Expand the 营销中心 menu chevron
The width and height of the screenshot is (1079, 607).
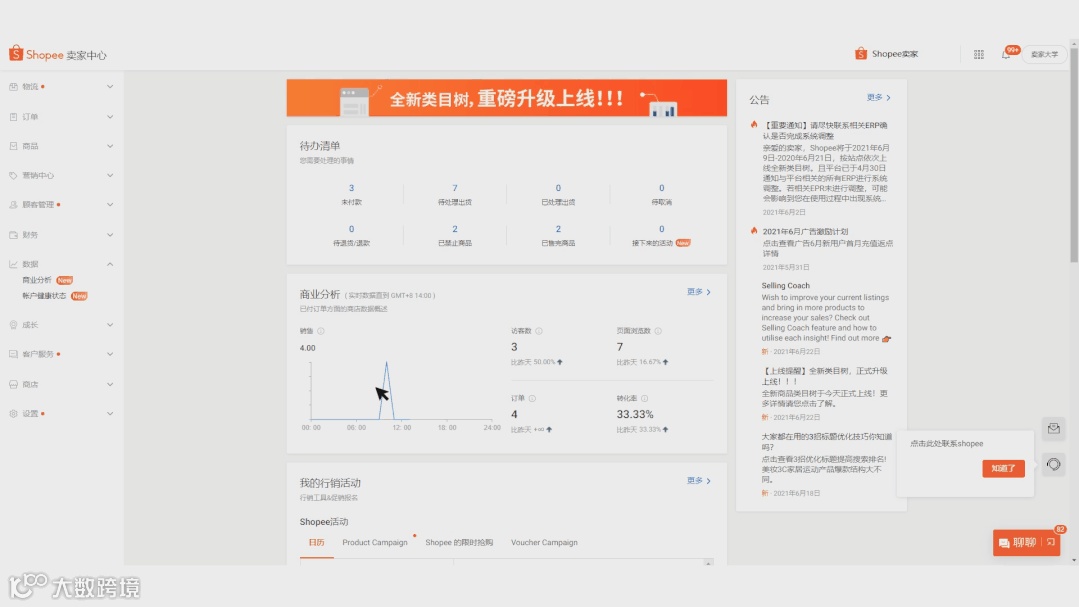[110, 175]
